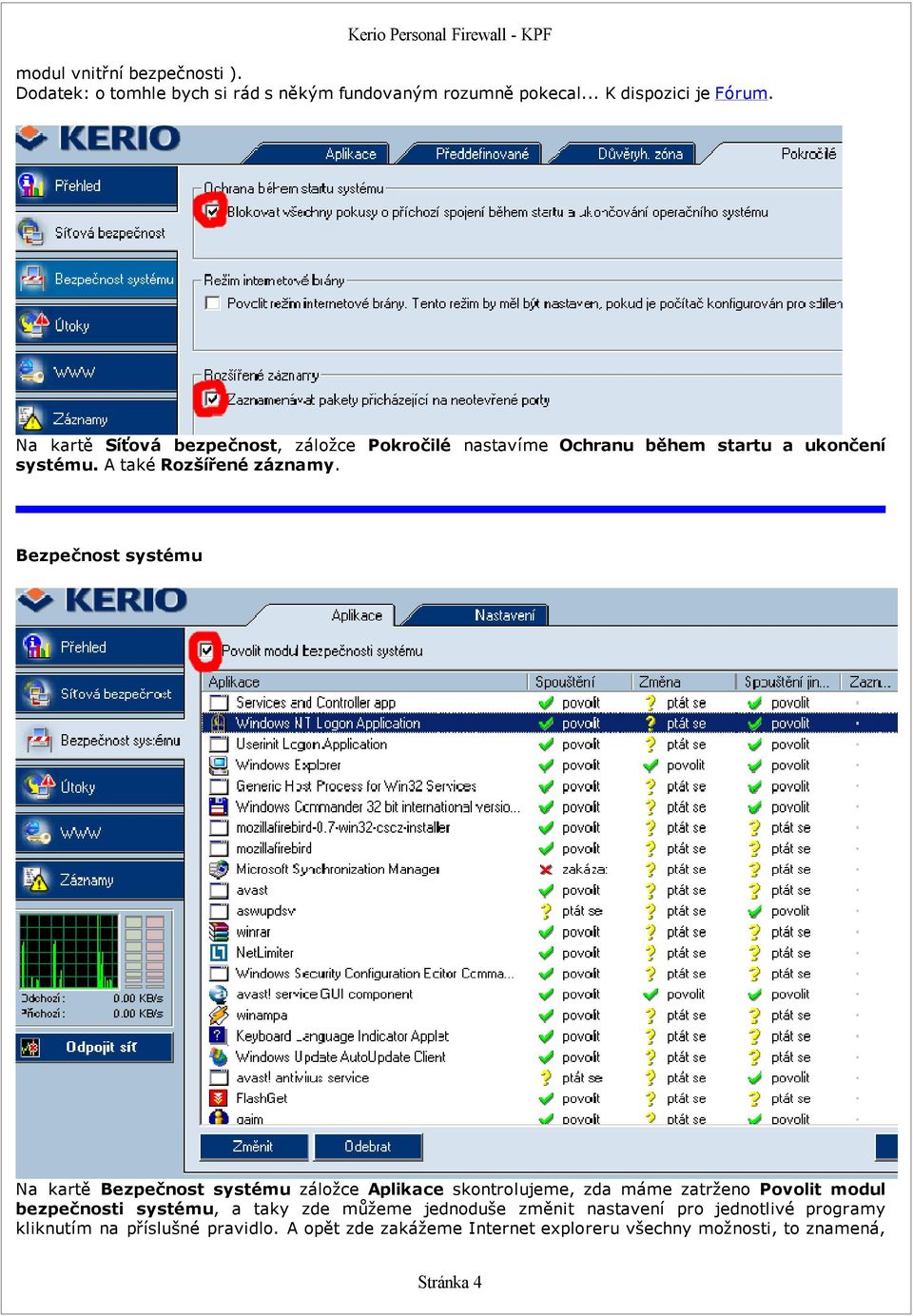Open Záznamy icon in lower Kerio screenshot
Viewport: 913px width, 1316px height.
click(36, 880)
